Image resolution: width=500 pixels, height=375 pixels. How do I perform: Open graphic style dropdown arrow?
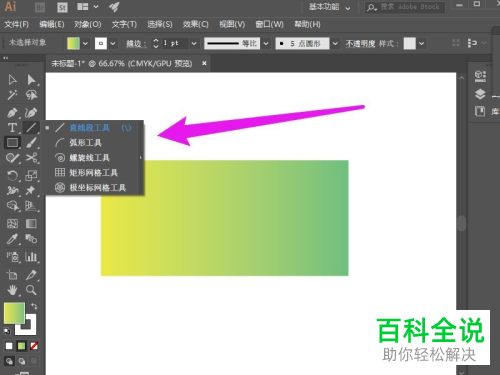coord(422,43)
